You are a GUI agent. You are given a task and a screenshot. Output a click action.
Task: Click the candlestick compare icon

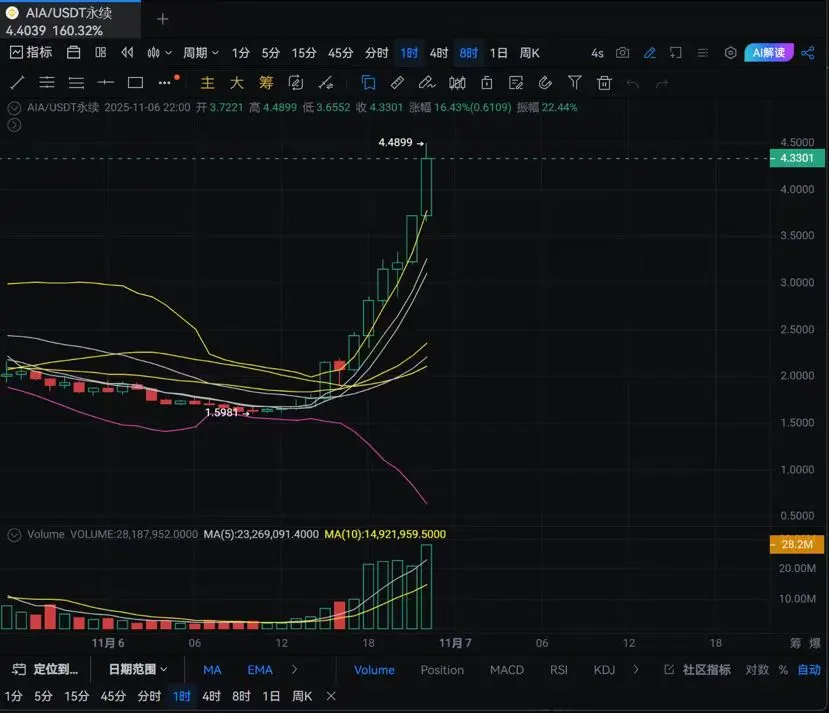pyautogui.click(x=457, y=83)
